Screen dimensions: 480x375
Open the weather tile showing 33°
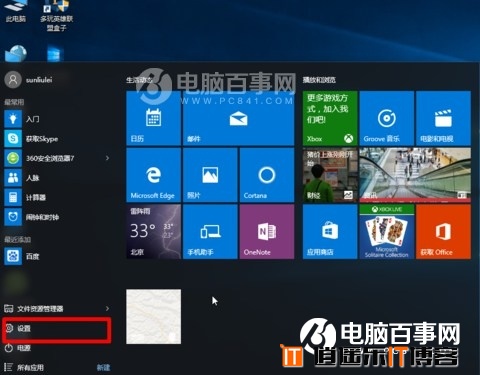point(154,232)
